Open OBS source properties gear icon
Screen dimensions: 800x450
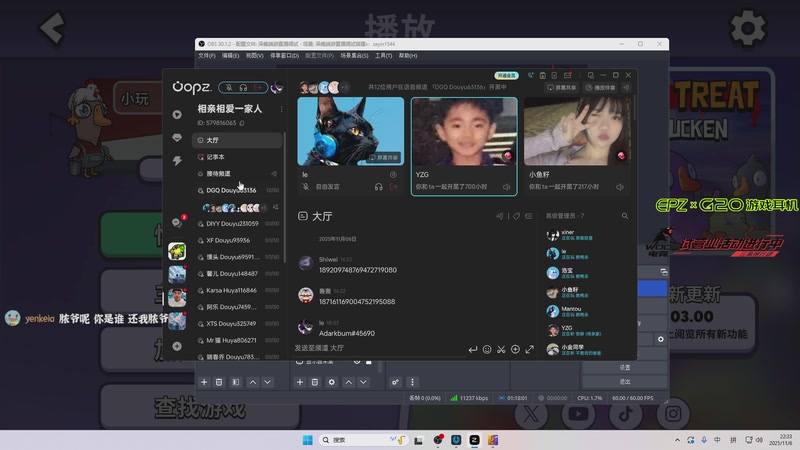coord(332,382)
